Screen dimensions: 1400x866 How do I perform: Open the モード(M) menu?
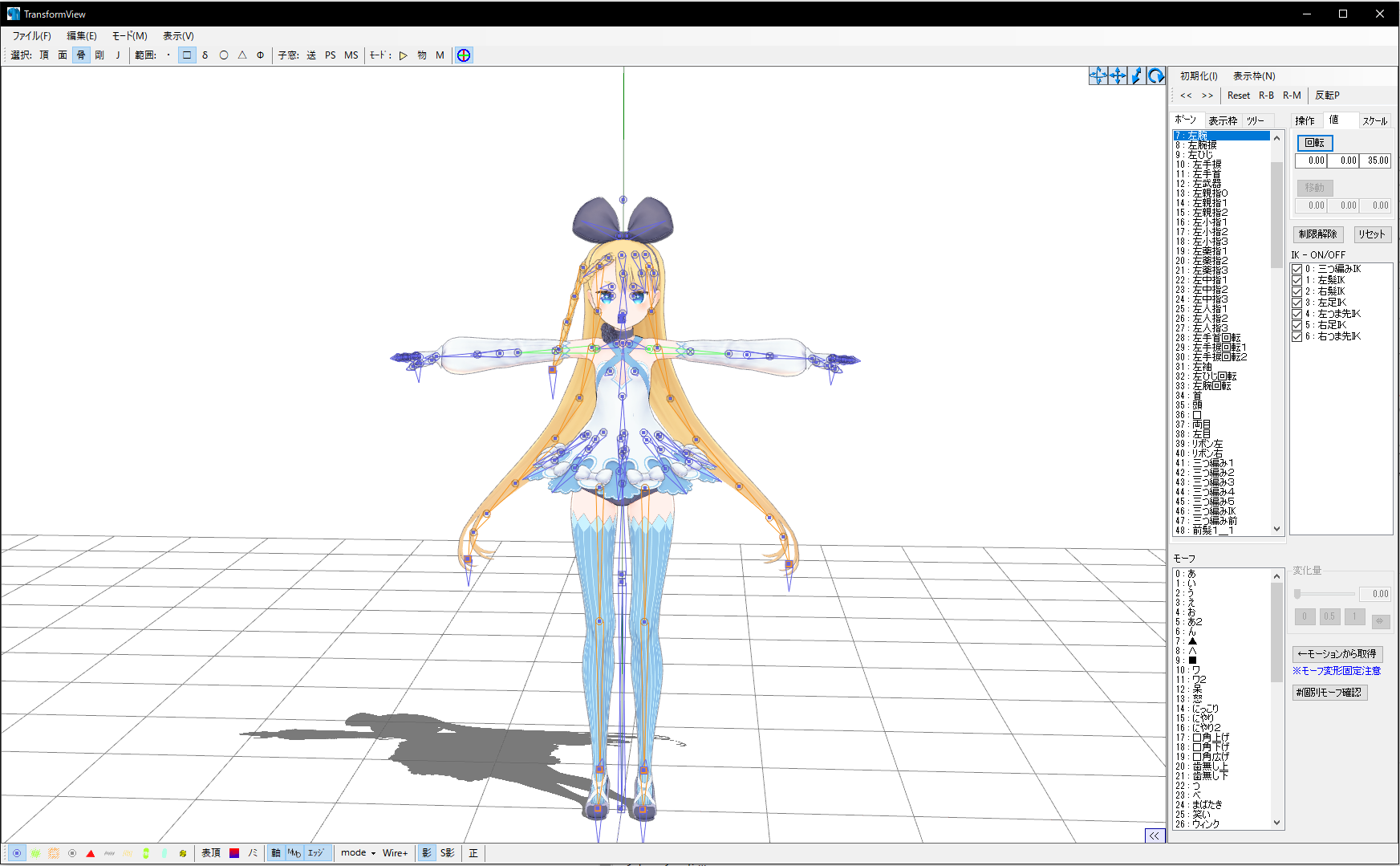pos(129,36)
